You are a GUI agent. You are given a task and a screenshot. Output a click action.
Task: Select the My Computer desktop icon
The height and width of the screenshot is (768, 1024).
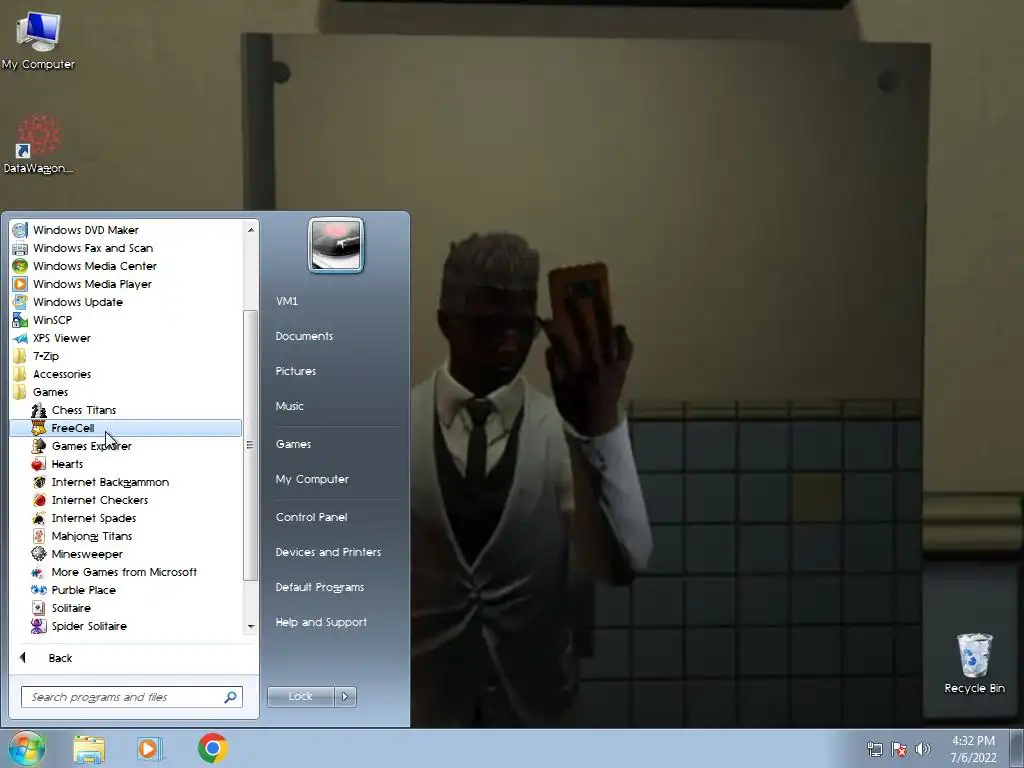point(39,40)
